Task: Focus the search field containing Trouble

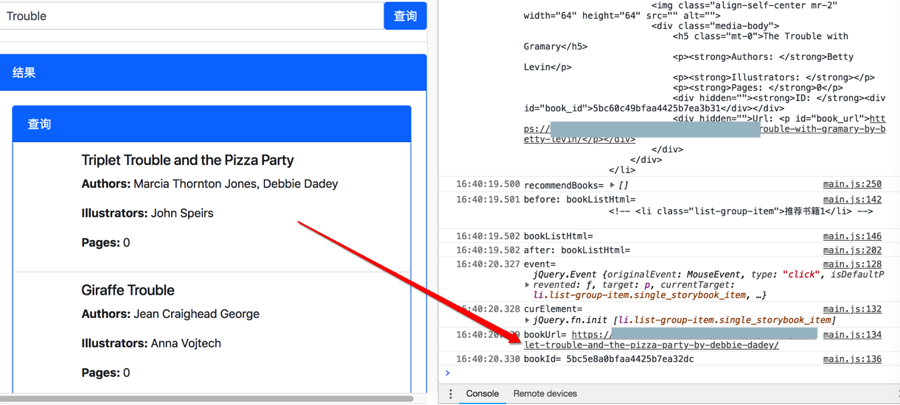Action: [192, 16]
